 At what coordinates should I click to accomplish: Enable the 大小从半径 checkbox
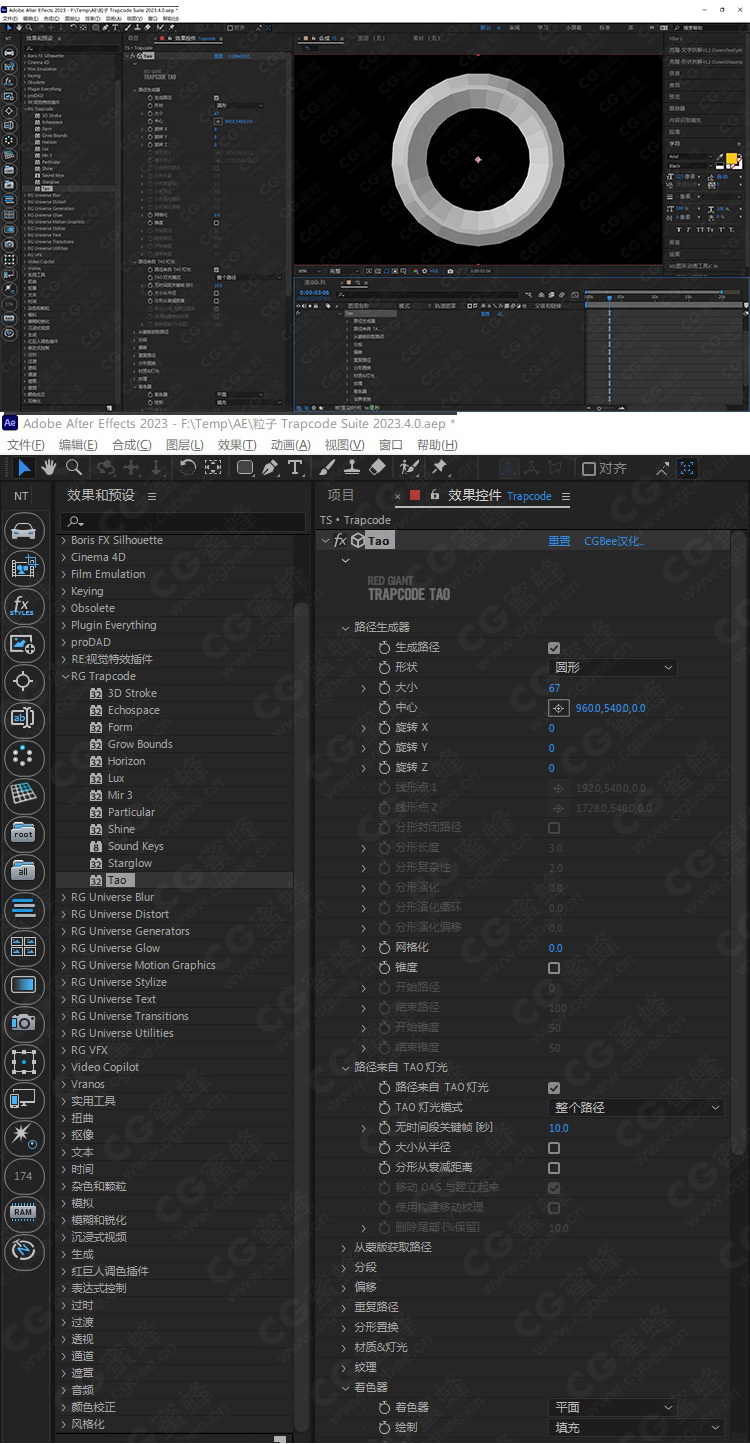[554, 1148]
